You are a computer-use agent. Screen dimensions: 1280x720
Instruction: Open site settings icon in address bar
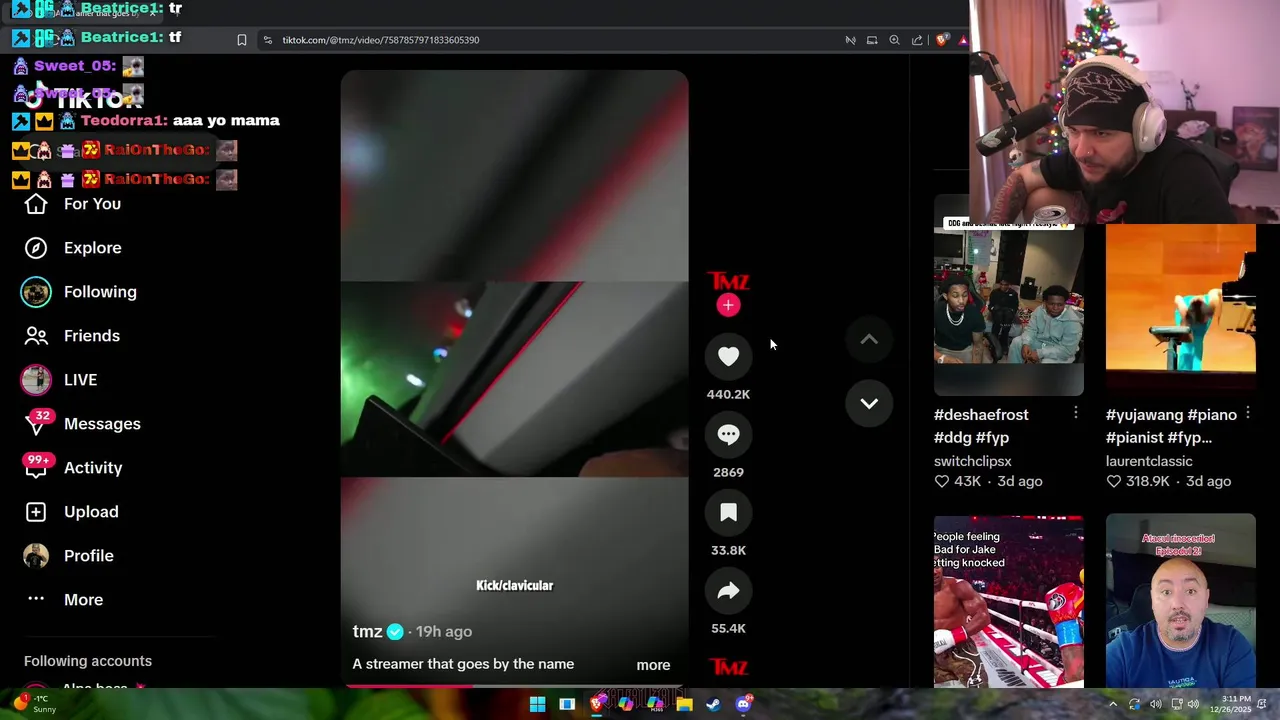pos(267,40)
